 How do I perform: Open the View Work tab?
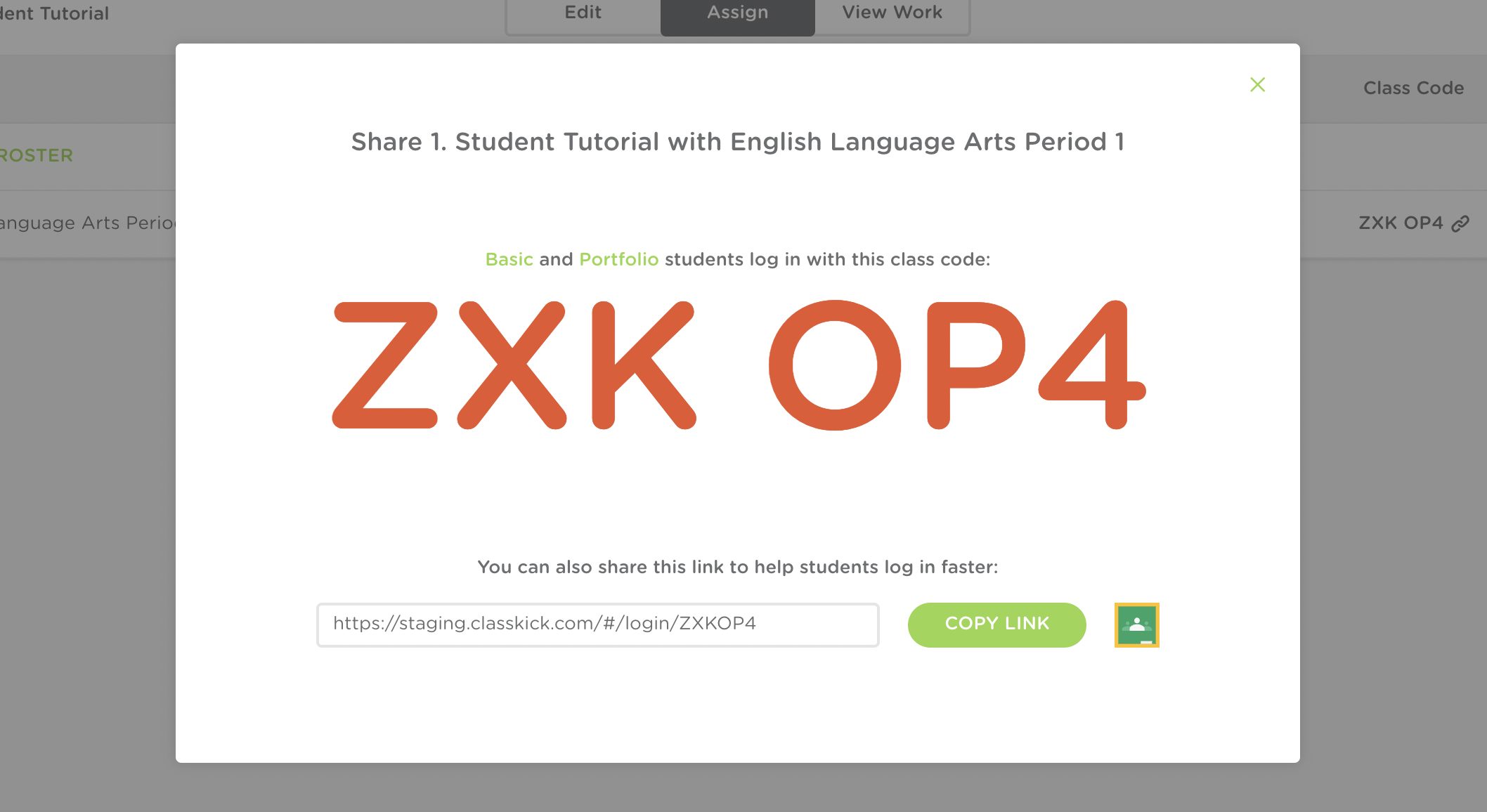click(x=892, y=13)
